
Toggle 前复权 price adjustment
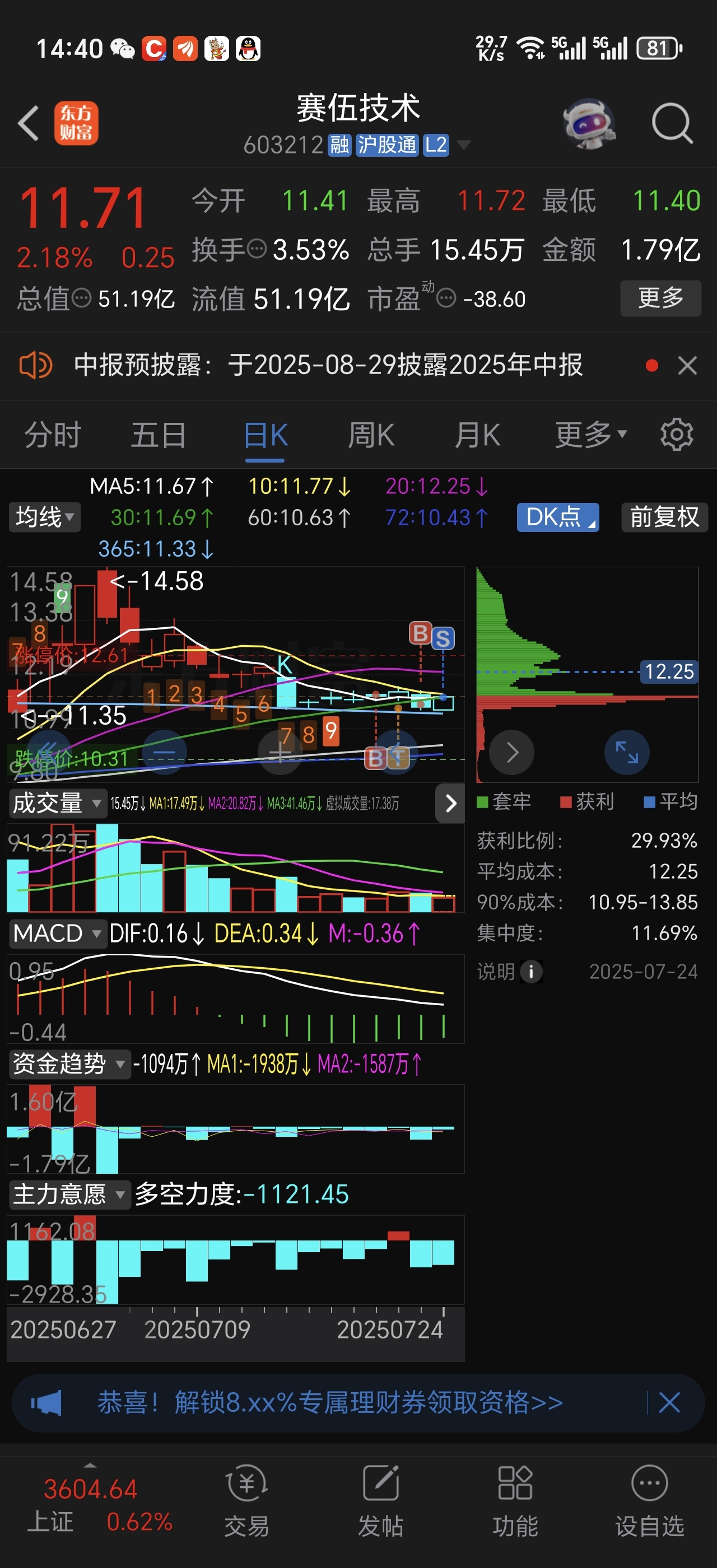(x=664, y=517)
